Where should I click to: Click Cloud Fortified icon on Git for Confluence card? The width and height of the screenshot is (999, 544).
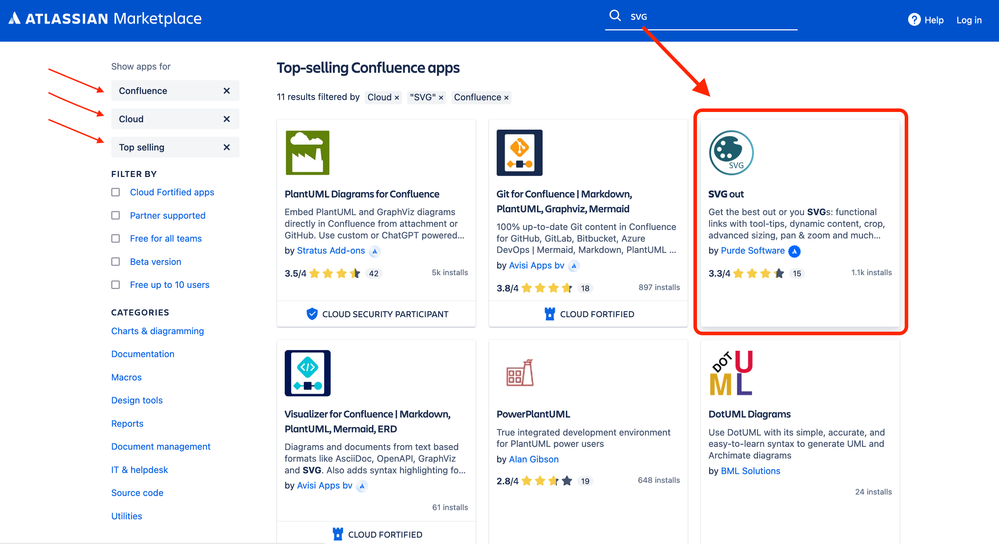(x=550, y=314)
